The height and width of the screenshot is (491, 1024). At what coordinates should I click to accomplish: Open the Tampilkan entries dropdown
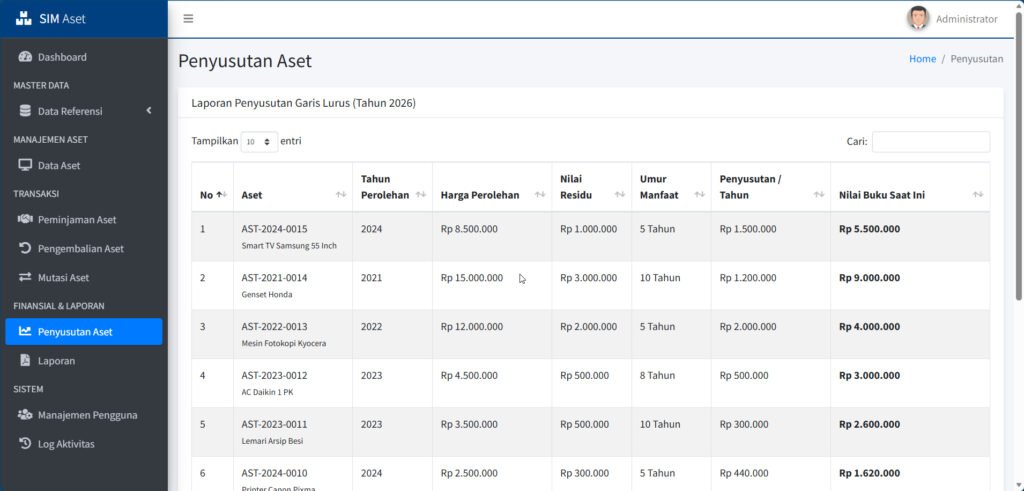(x=259, y=141)
